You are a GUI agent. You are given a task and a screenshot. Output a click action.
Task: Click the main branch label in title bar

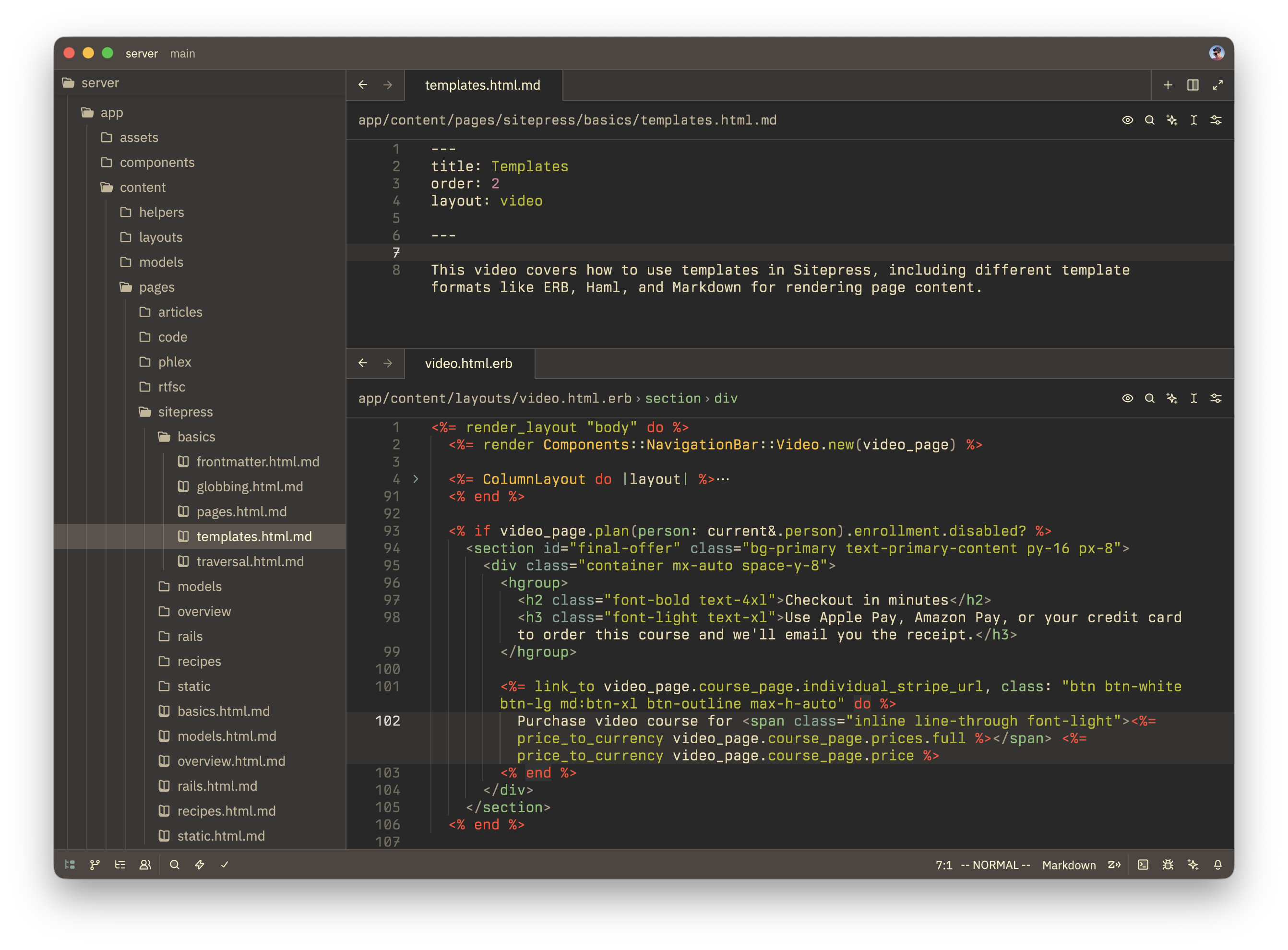pos(182,53)
